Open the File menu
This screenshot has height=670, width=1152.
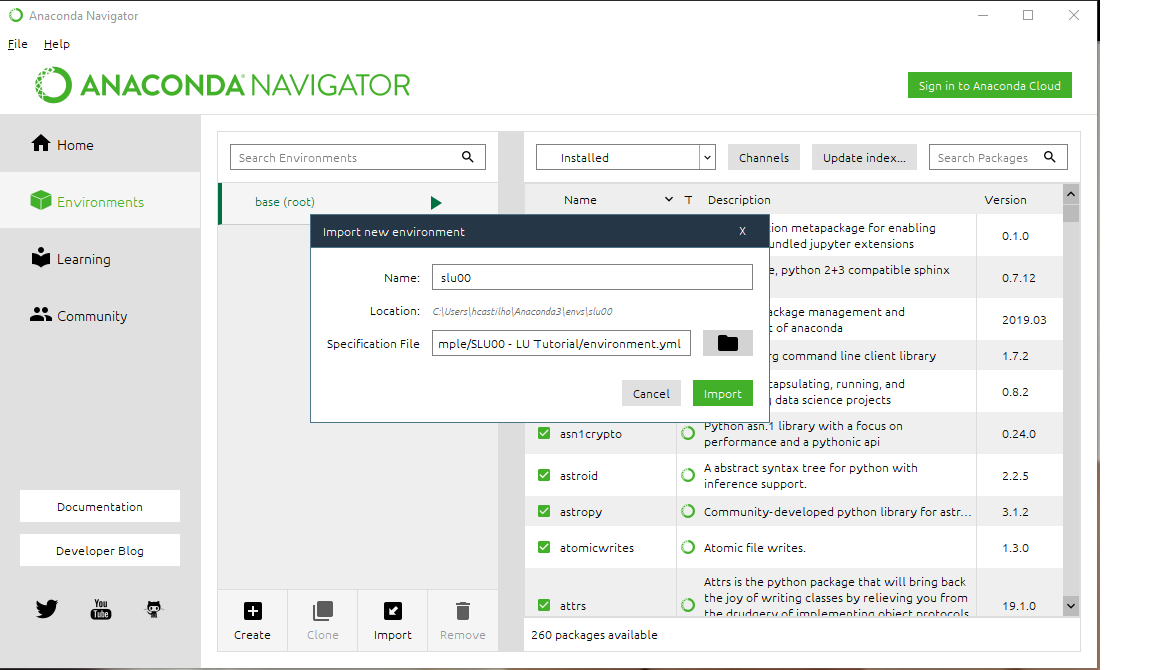point(18,44)
